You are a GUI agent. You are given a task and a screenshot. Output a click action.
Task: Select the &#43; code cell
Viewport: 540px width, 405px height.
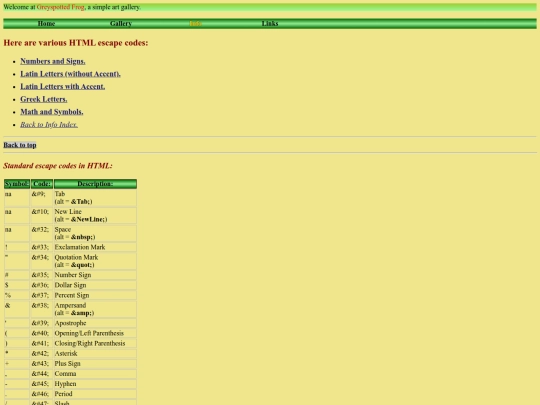click(42, 364)
